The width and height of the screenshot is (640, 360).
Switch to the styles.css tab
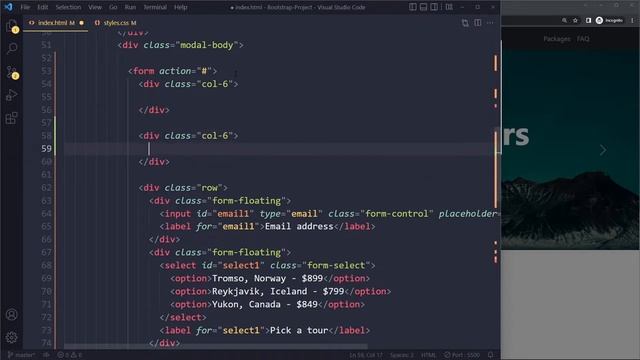coord(116,23)
